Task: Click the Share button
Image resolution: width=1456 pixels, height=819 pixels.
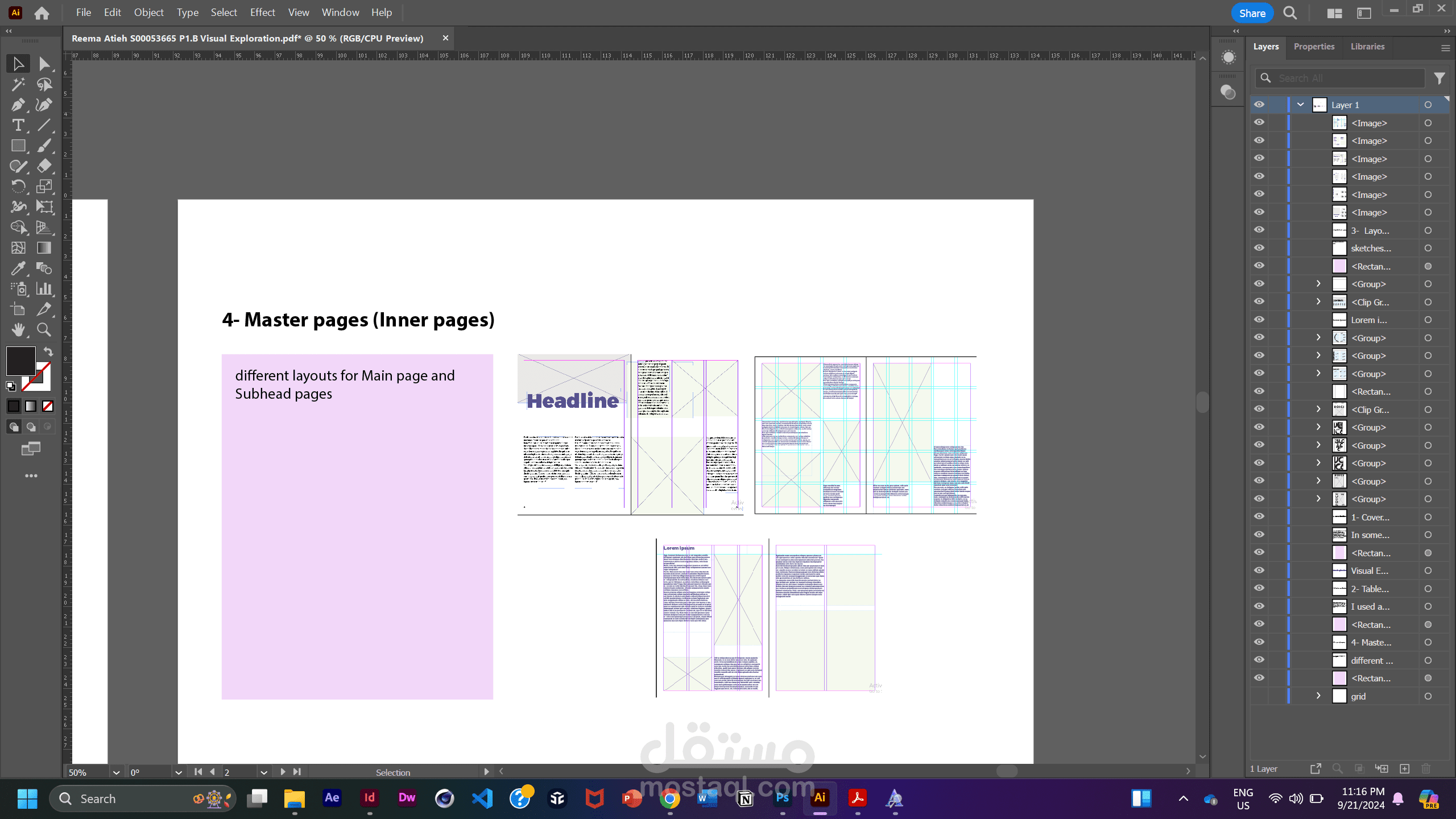Action: point(1252,13)
